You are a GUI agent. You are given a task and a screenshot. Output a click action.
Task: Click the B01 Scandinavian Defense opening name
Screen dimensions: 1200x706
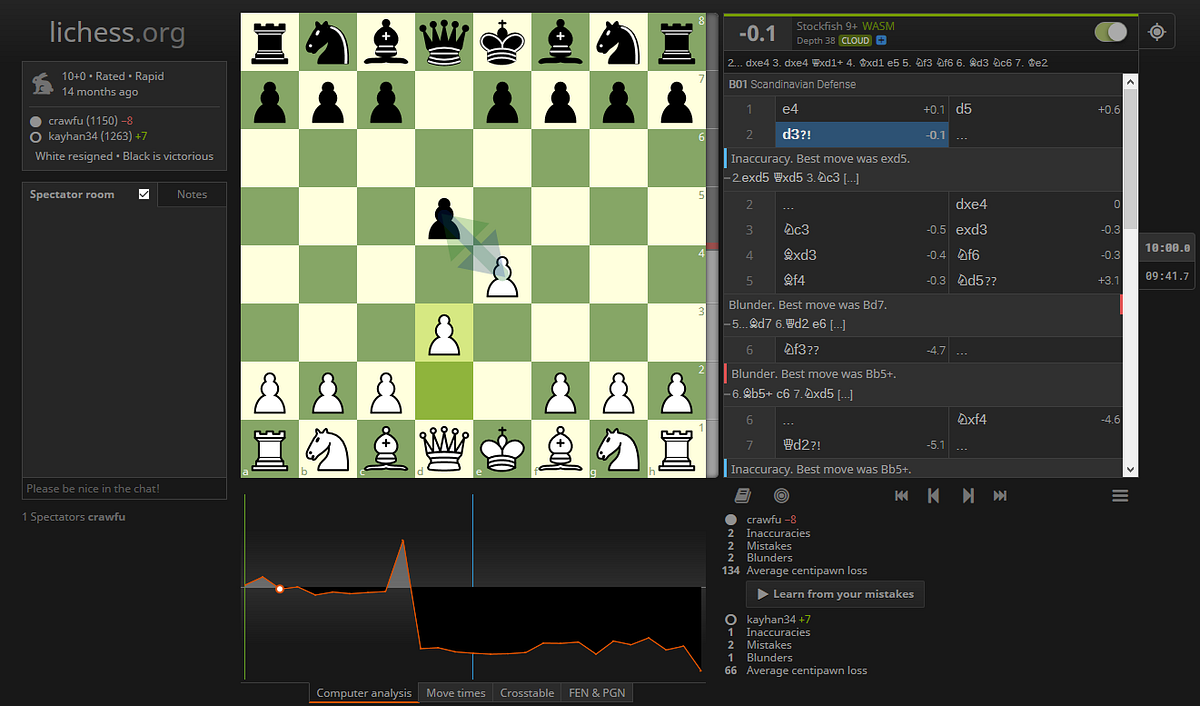coord(793,85)
